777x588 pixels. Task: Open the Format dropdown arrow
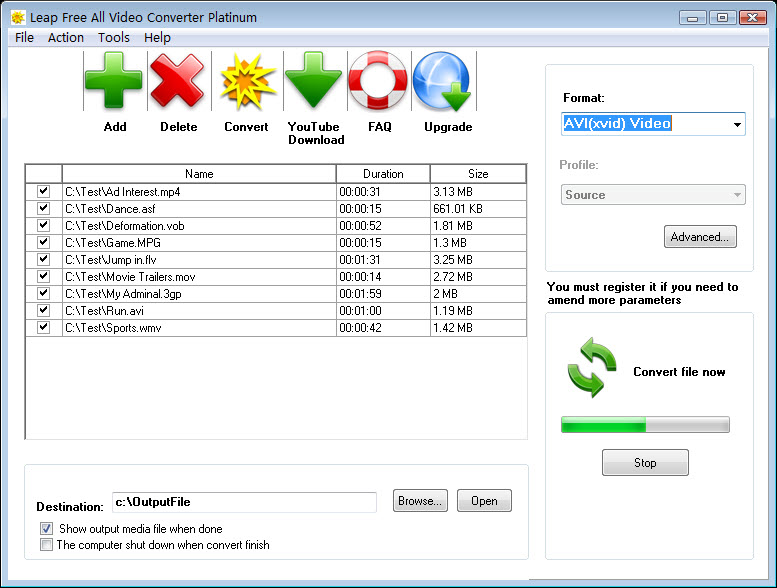(737, 124)
